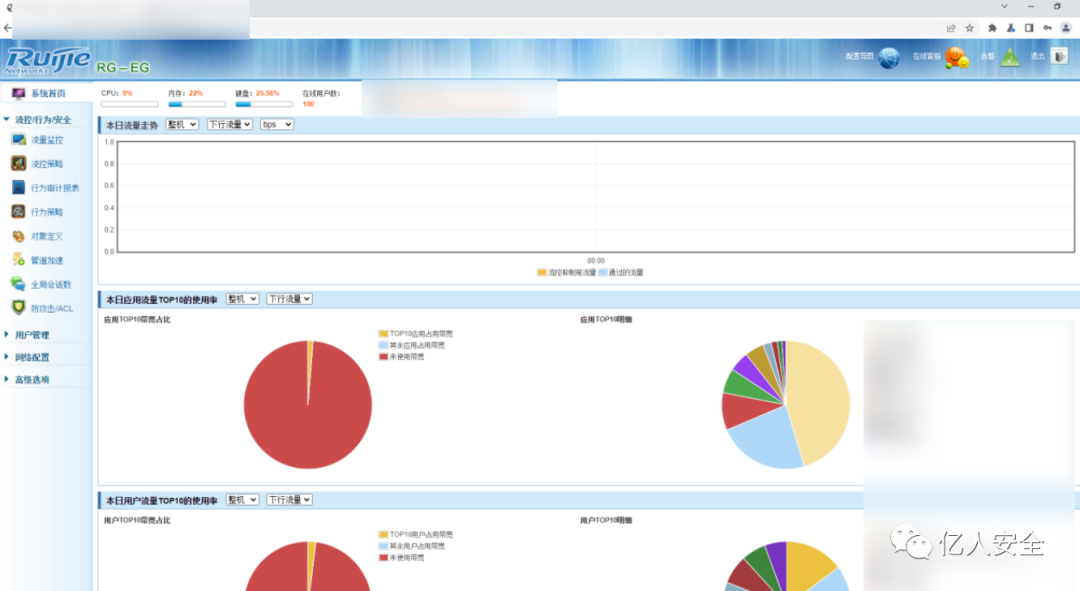Toggle 未使用带宽 legend in 用户 chart
Image resolution: width=1080 pixels, height=591 pixels.
pos(383,557)
